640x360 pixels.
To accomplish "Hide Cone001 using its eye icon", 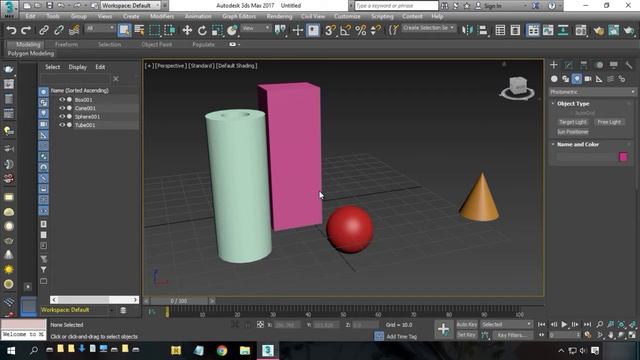I will click(x=62, y=108).
